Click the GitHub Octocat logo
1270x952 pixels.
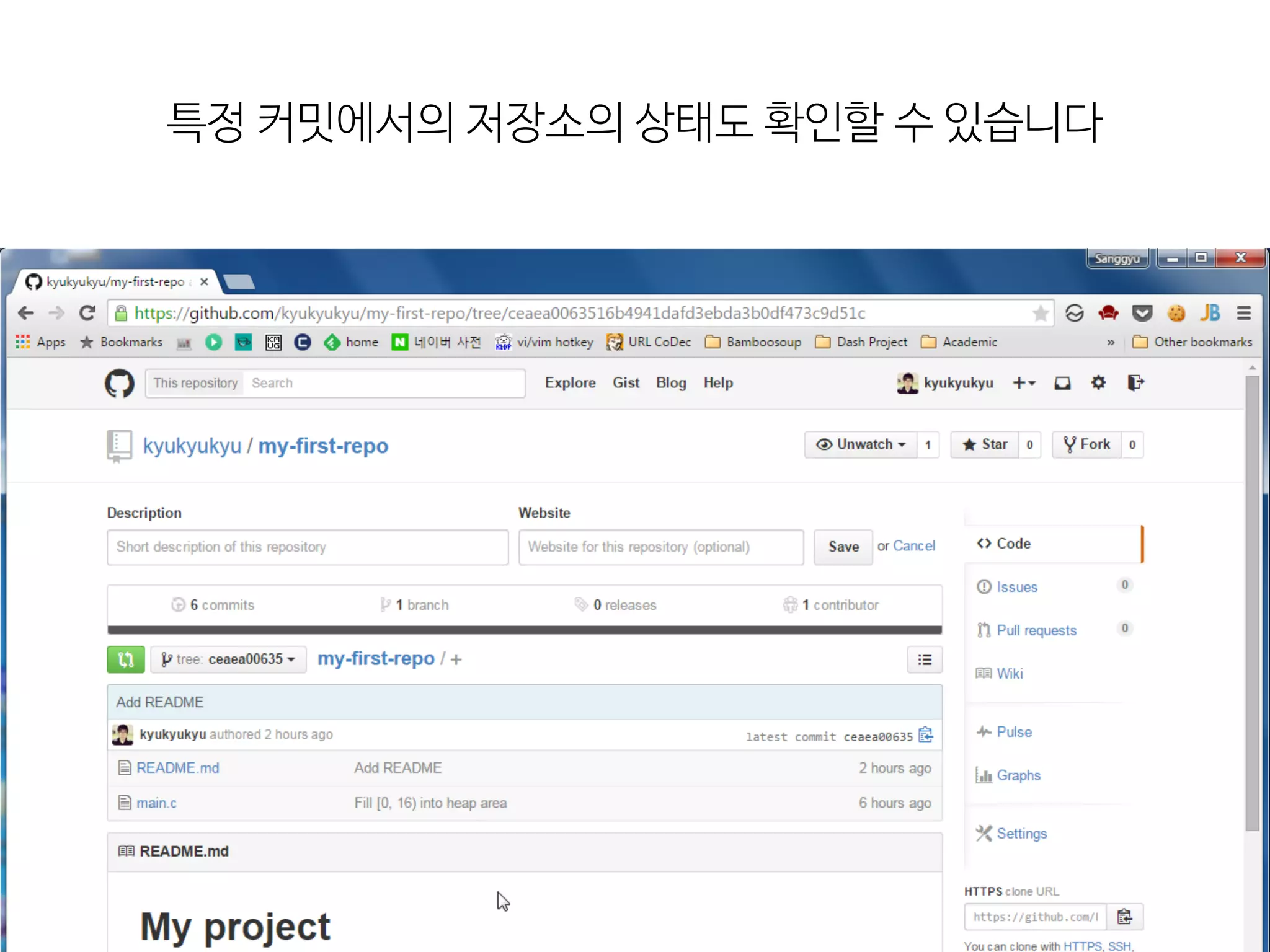click(x=119, y=383)
